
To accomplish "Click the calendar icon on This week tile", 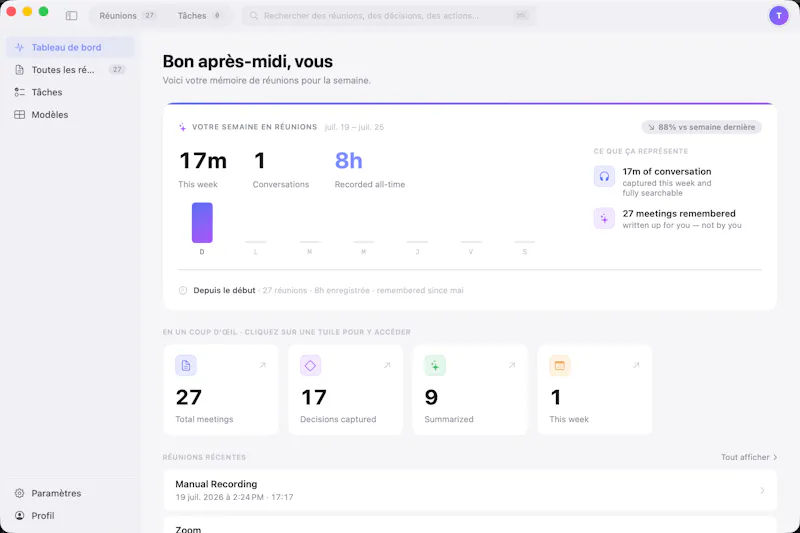I will point(559,365).
